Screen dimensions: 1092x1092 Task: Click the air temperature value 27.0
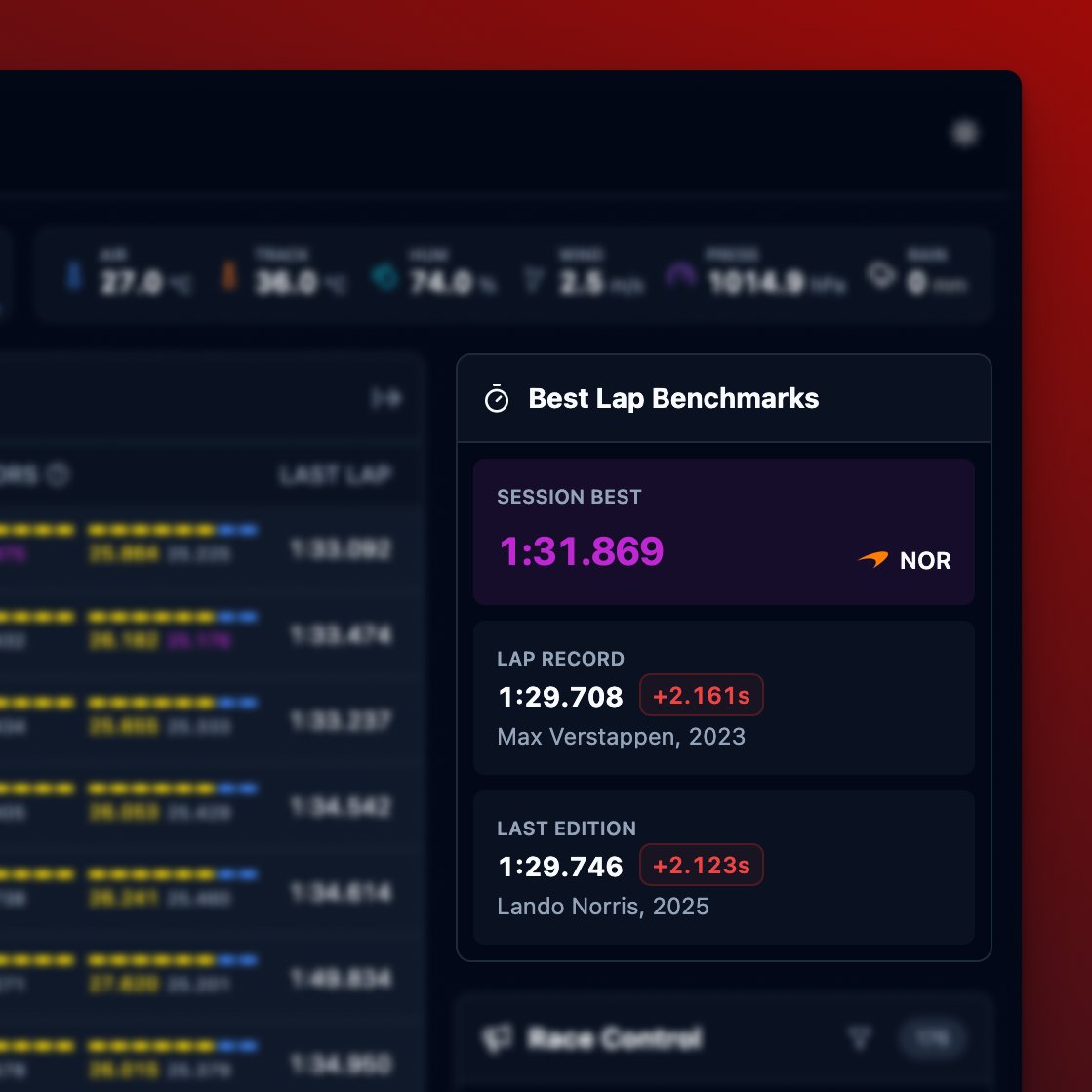(x=131, y=283)
